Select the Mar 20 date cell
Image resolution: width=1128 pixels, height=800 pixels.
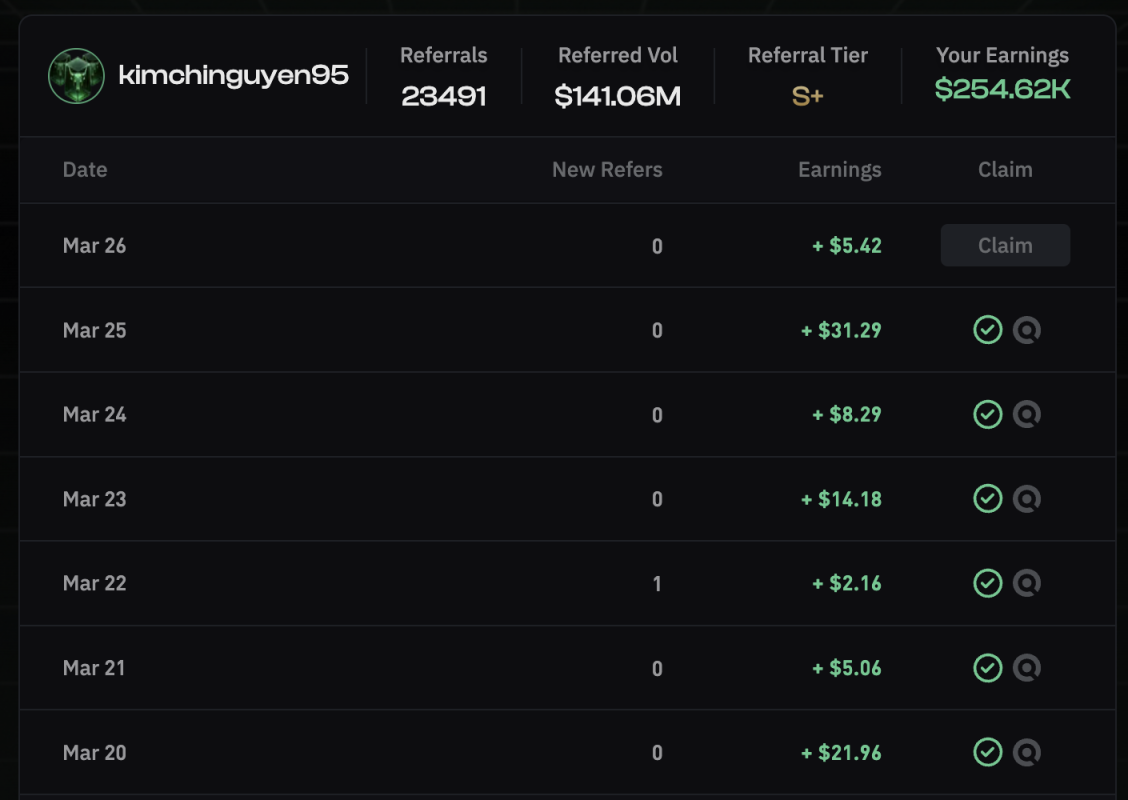point(94,753)
